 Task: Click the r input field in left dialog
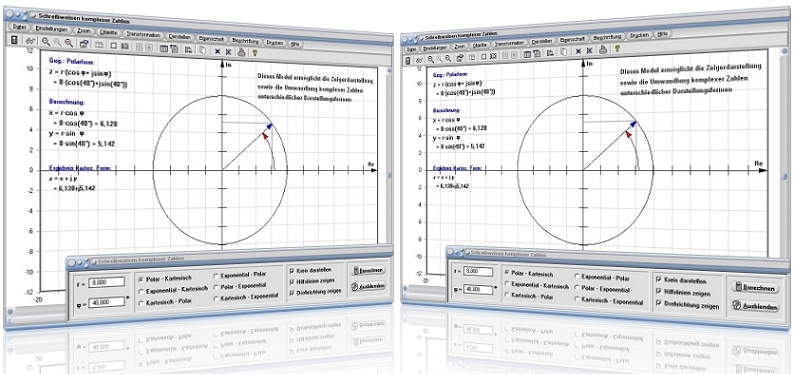(106, 282)
